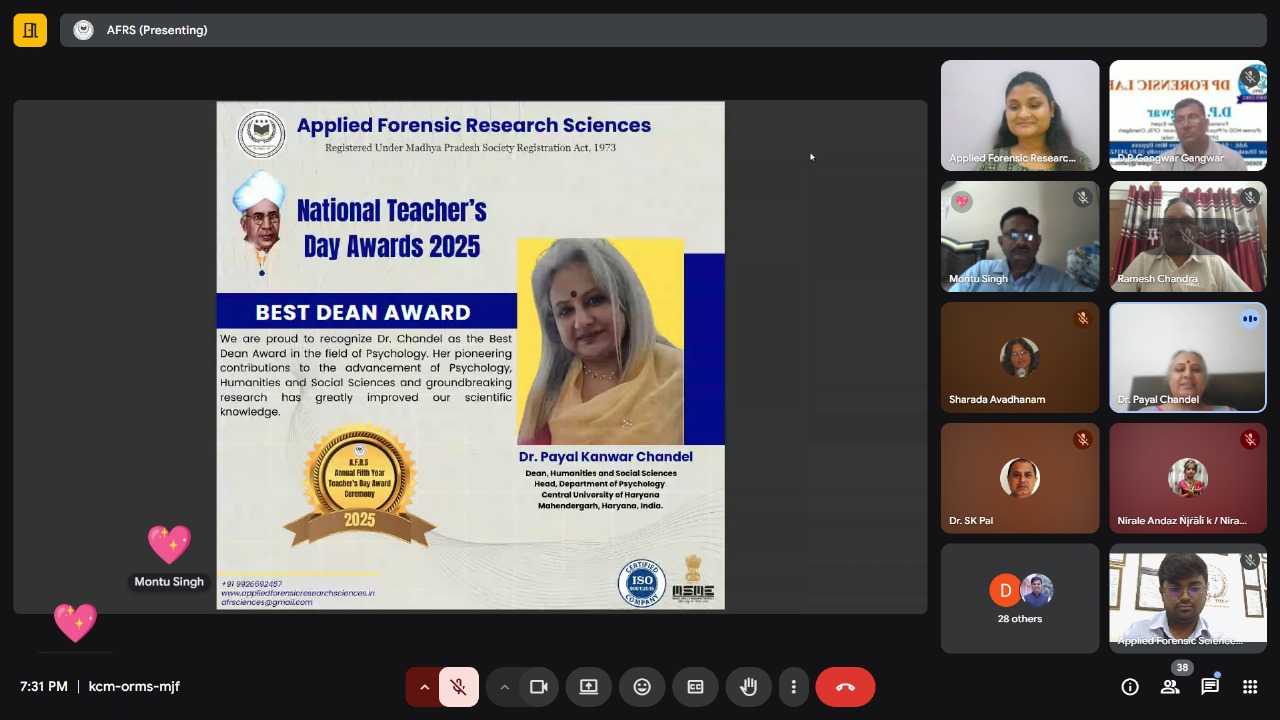Click muted mic icon on Dr. SK Pal tile

pyautogui.click(x=1082, y=440)
